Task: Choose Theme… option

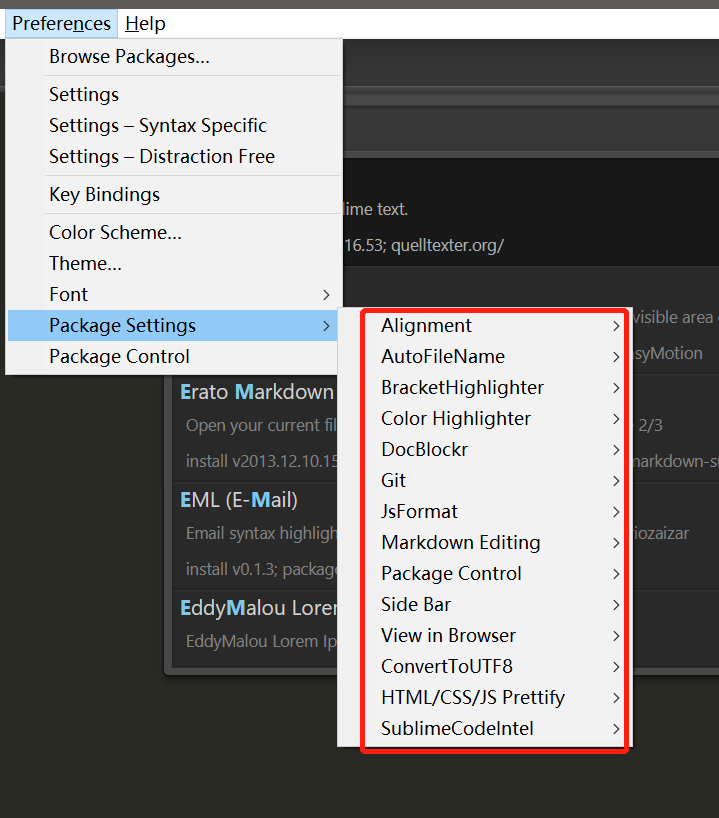Action: [x=174, y=263]
